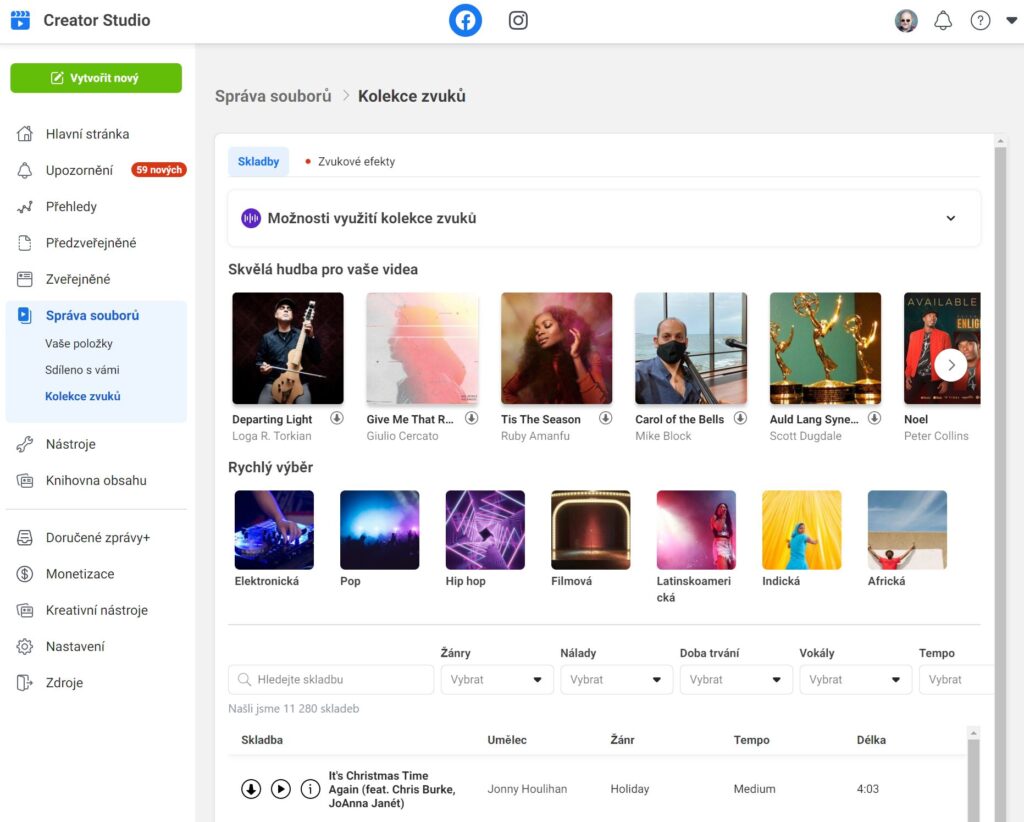Click the Doručené zprávy+ inbox icon
The width and height of the screenshot is (1024, 822).
tap(25, 538)
